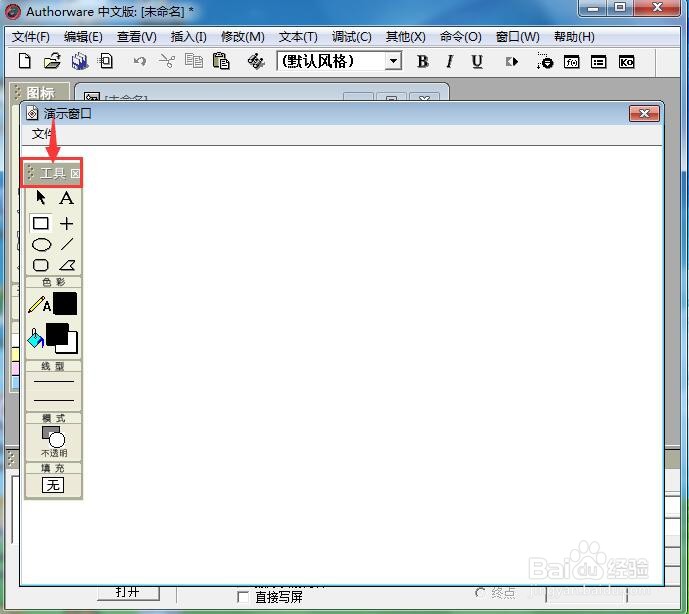Image resolution: width=689 pixels, height=614 pixels.
Task: Open the 文本(T) menu
Action: [298, 36]
